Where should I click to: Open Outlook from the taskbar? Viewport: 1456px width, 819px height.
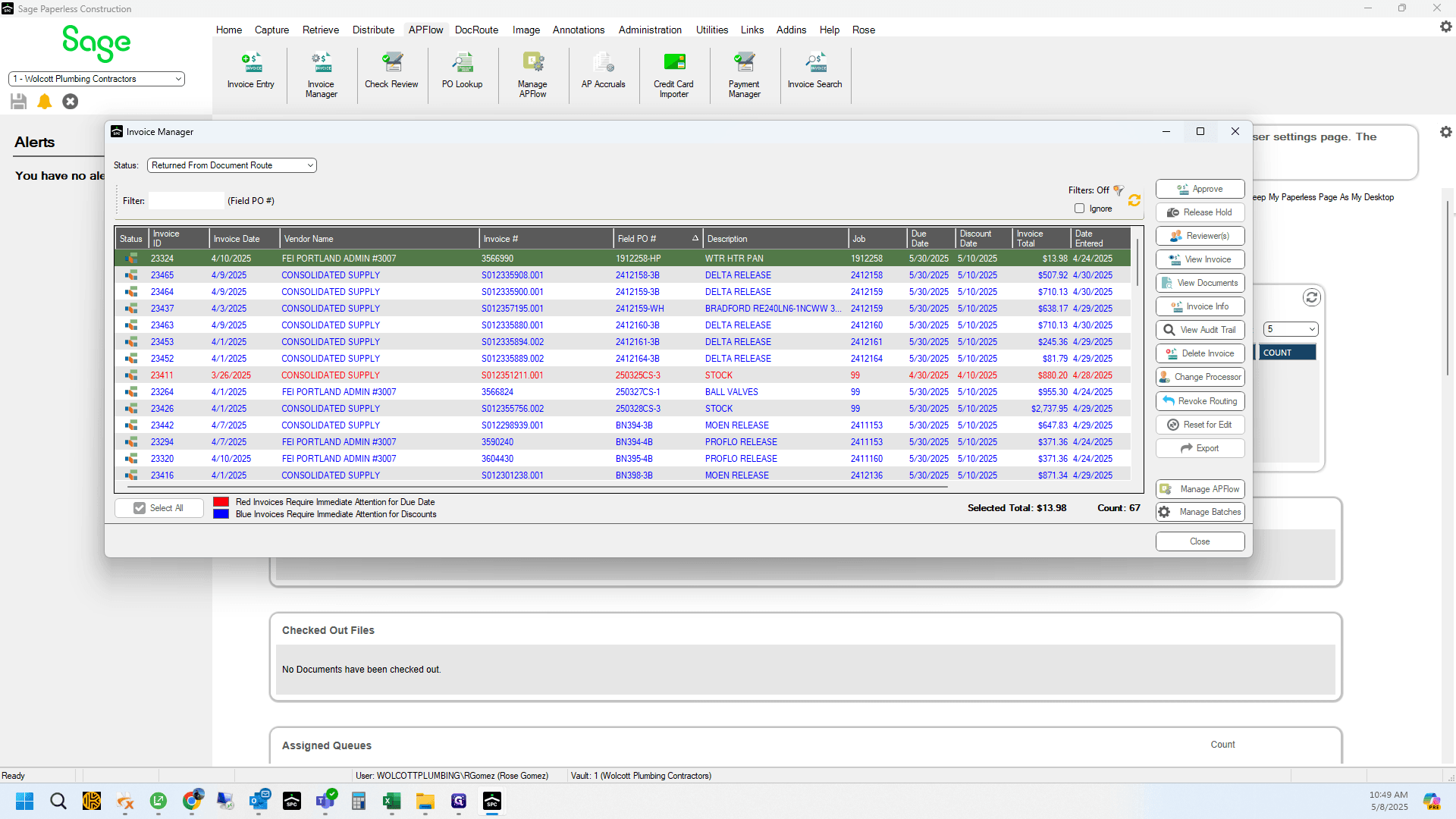point(259,801)
